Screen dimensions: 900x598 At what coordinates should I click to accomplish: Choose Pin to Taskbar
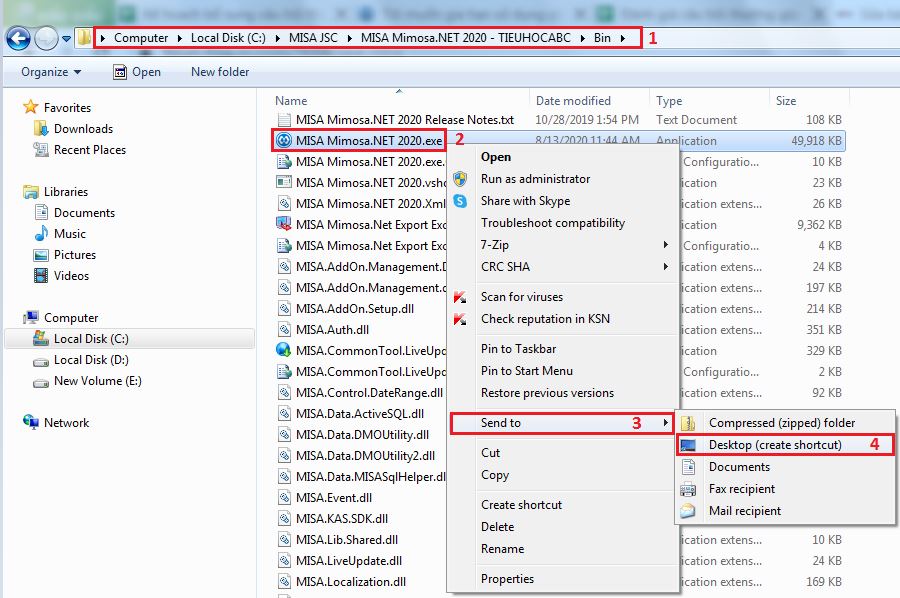point(518,348)
